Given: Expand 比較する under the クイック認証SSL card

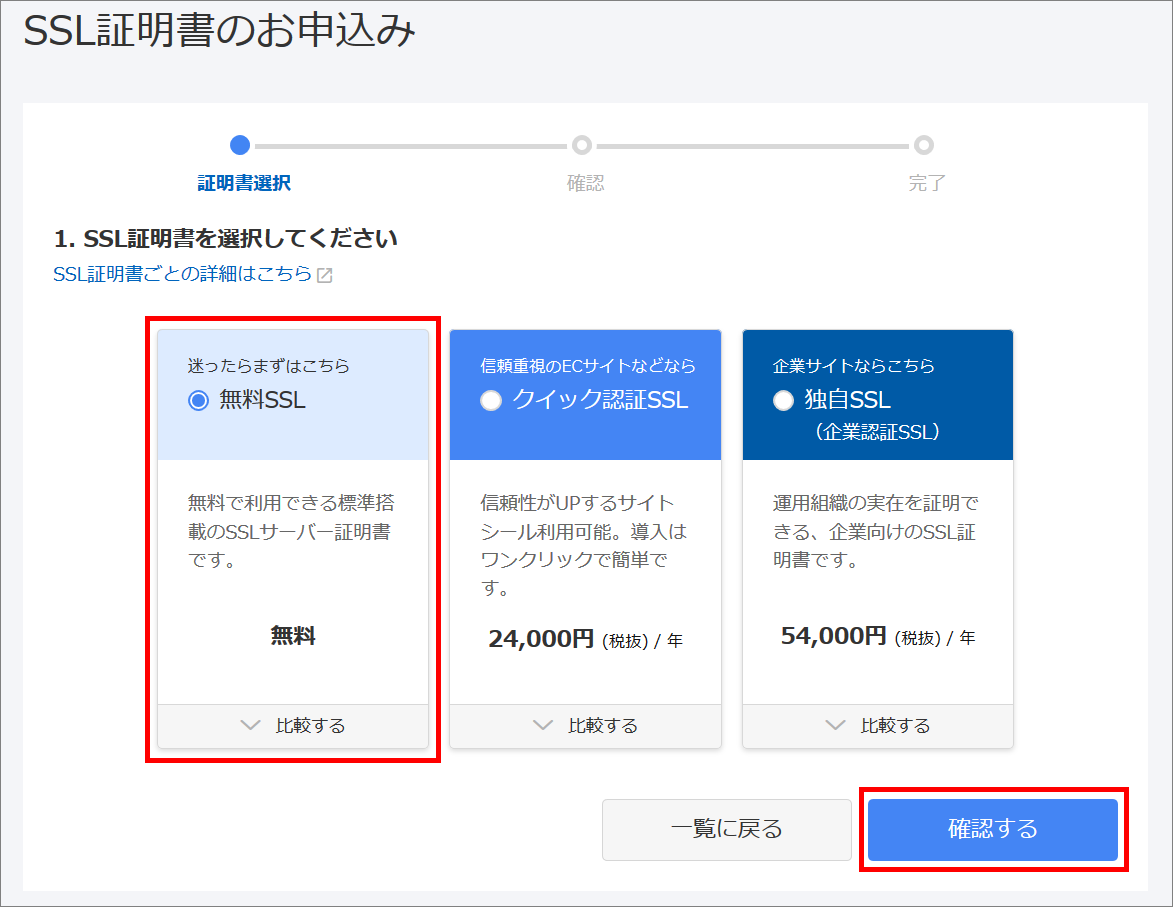Looking at the screenshot, I should pyautogui.click(x=585, y=725).
